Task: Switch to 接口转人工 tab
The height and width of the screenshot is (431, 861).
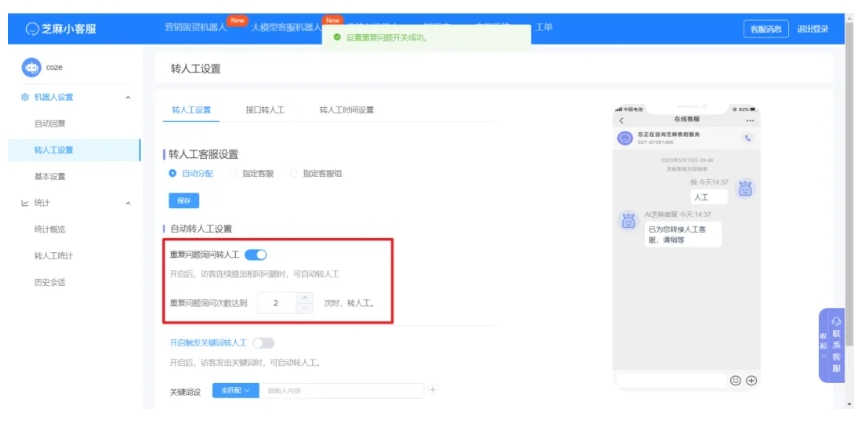Action: [265, 110]
